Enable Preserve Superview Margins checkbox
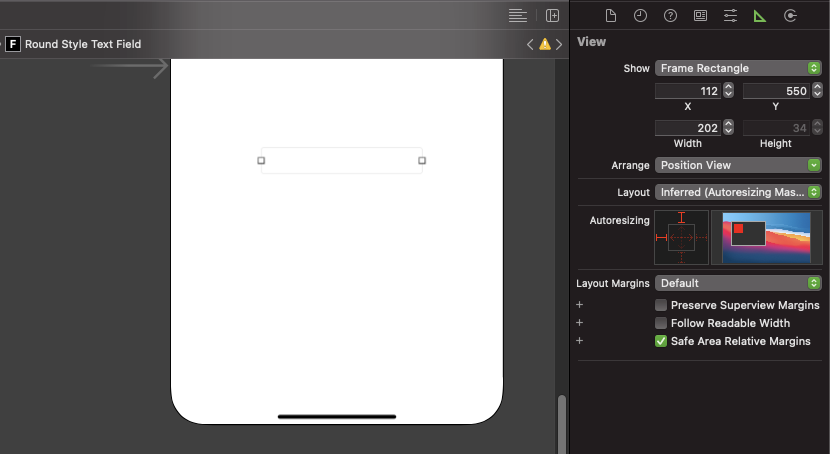Viewport: 830px width, 454px height. pyautogui.click(x=661, y=305)
